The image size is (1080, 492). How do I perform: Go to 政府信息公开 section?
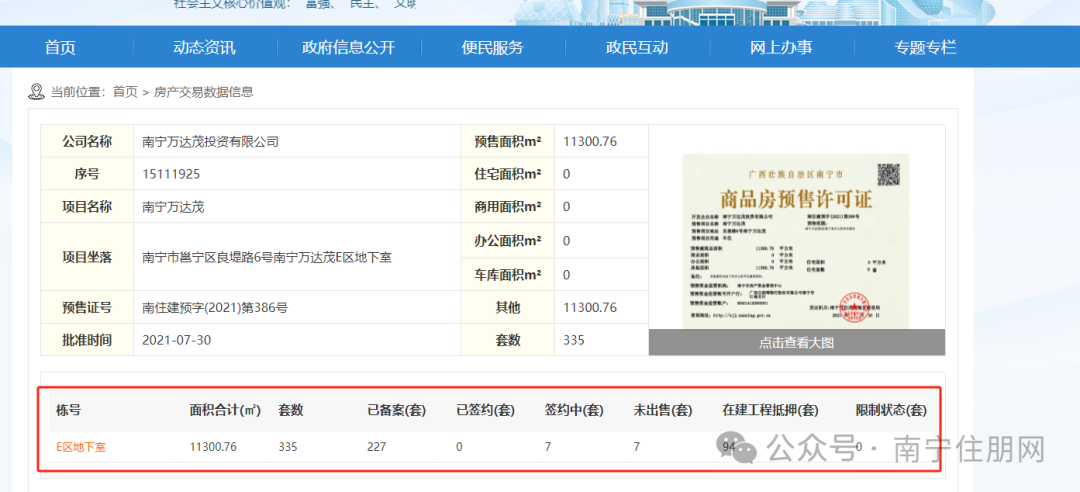click(x=349, y=48)
